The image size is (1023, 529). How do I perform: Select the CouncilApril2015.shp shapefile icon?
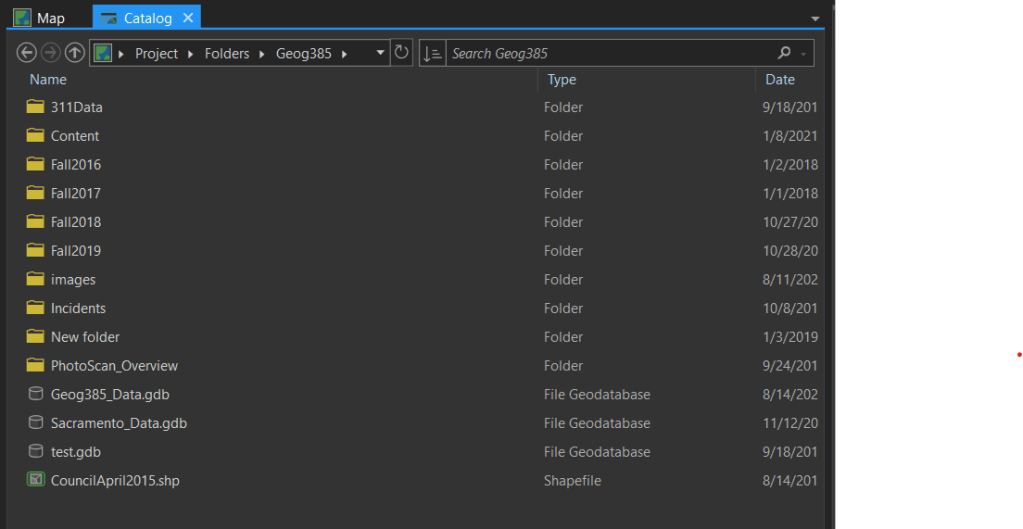coord(35,480)
